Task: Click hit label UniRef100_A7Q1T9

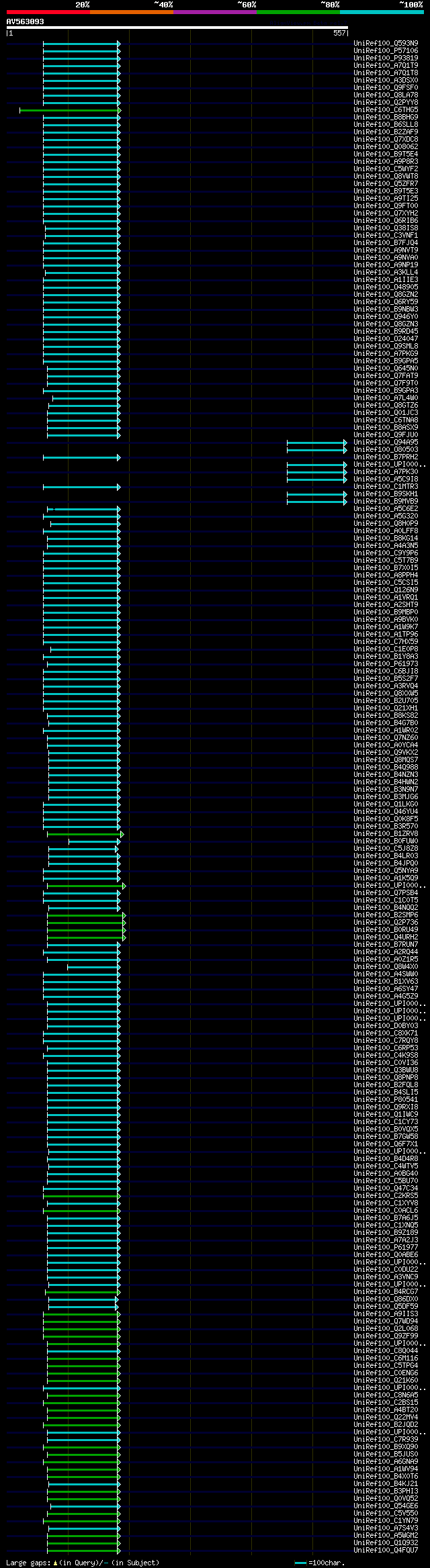Action: tap(386, 66)
